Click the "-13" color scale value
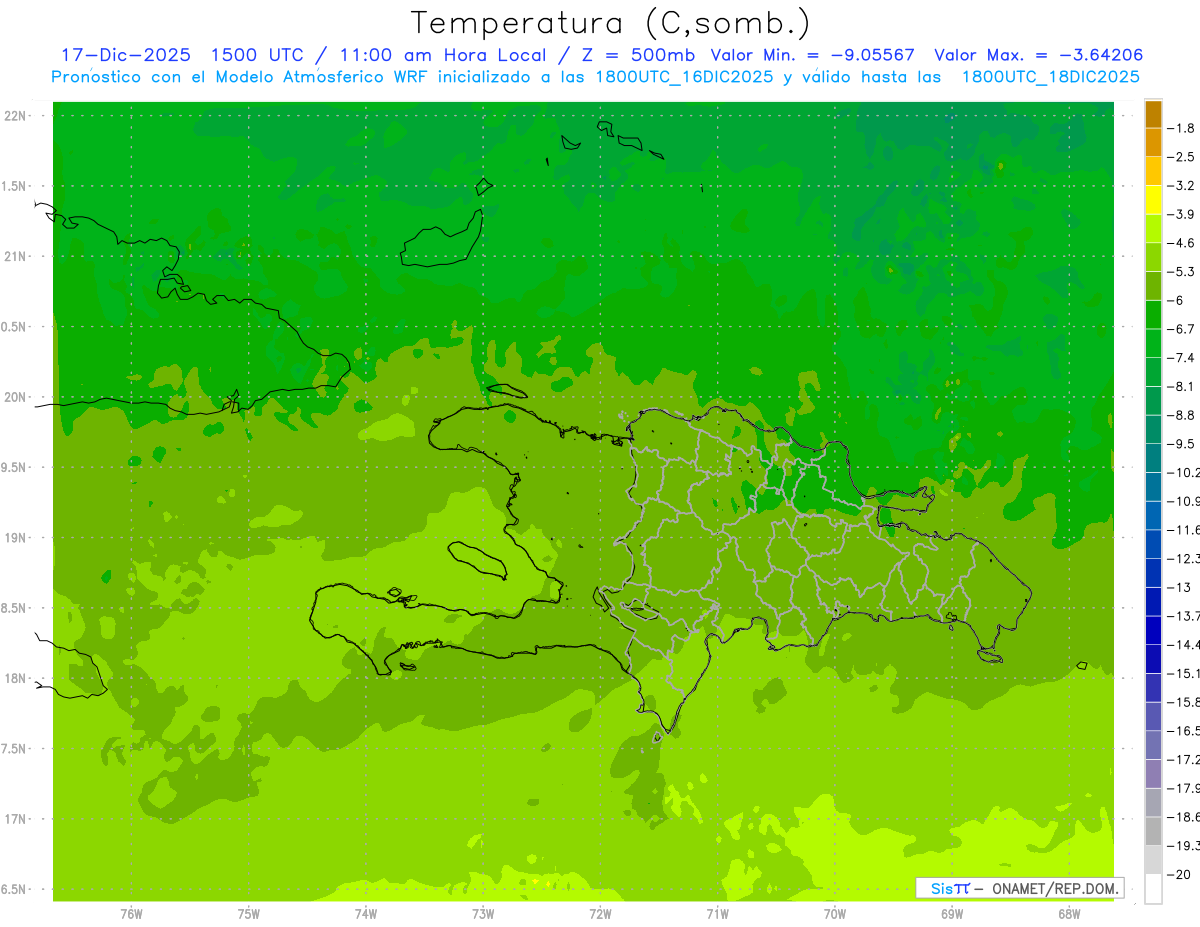 pos(1179,587)
